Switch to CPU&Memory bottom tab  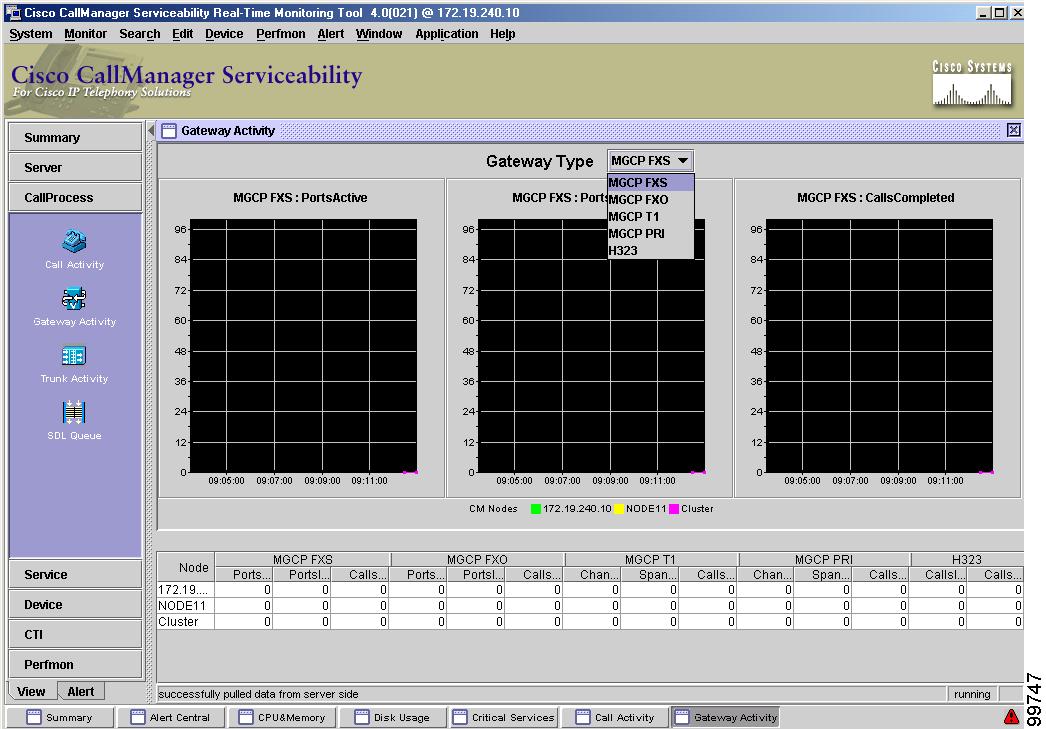[283, 718]
